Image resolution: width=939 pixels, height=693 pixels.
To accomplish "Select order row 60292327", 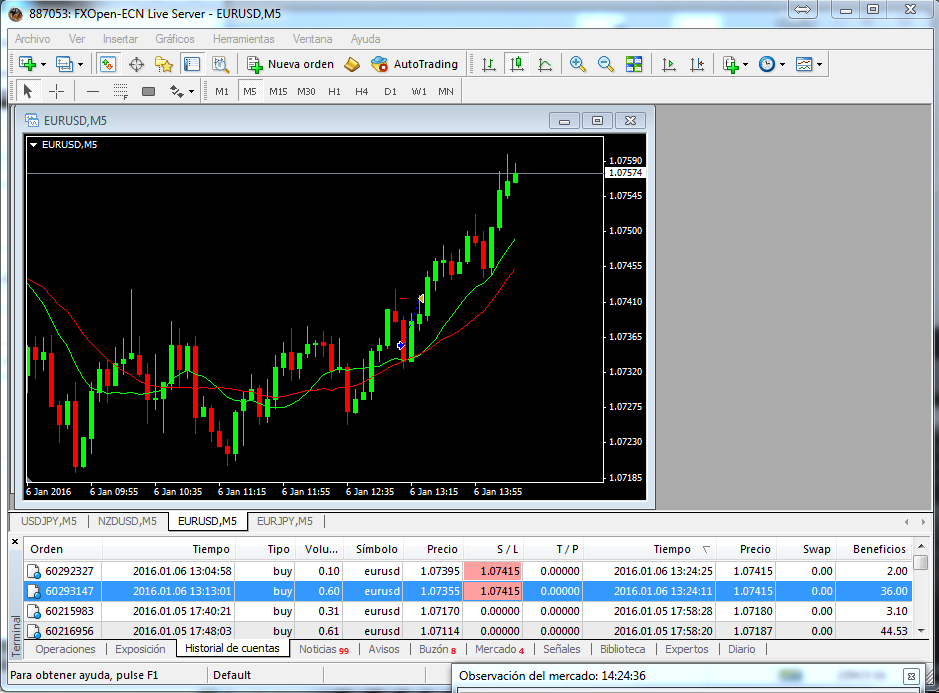I will (x=468, y=571).
